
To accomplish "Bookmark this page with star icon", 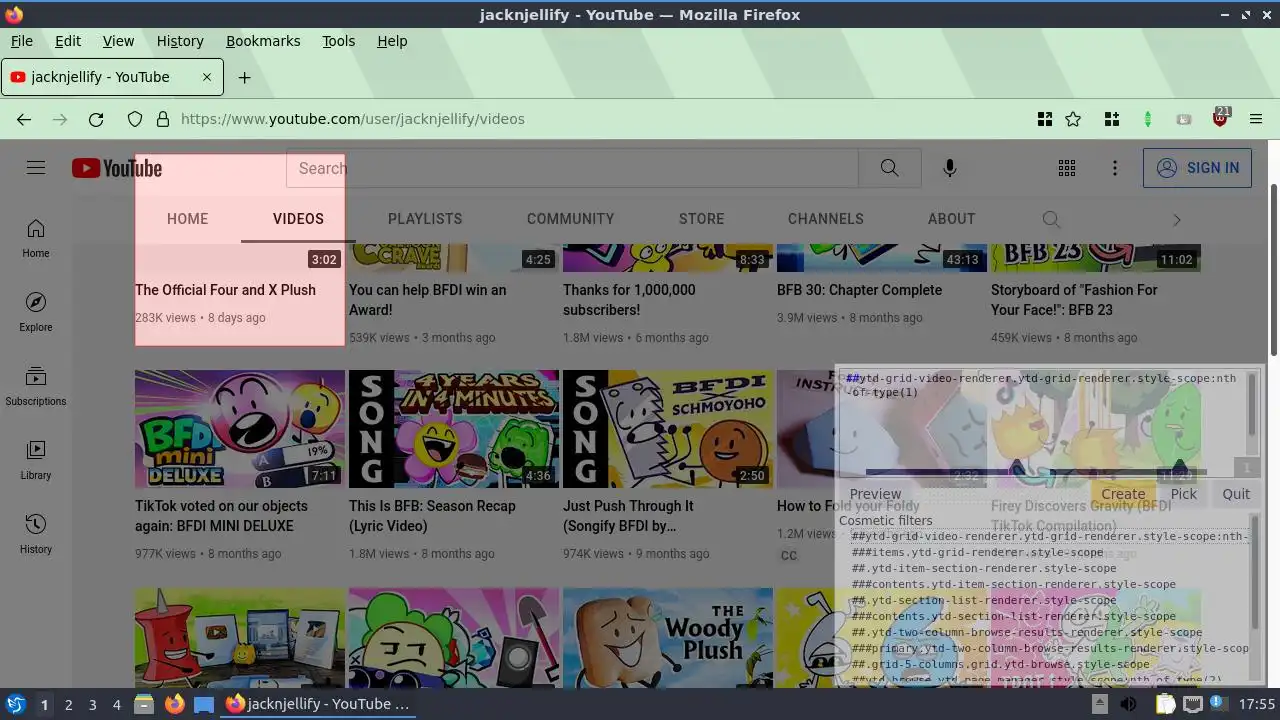I will pos(1073,119).
